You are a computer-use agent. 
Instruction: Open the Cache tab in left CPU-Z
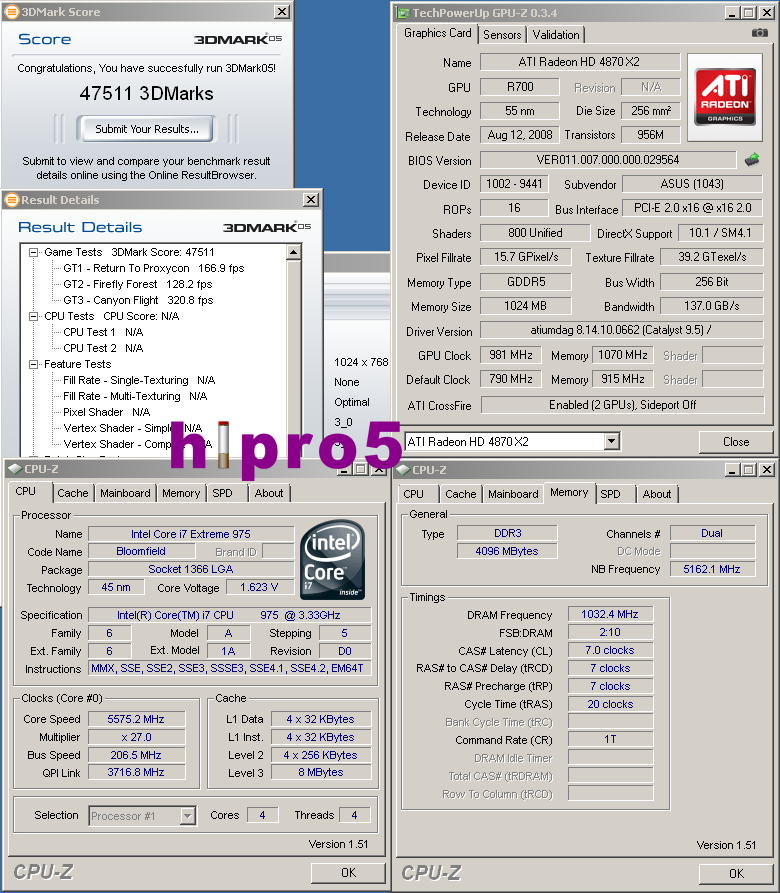(x=73, y=493)
